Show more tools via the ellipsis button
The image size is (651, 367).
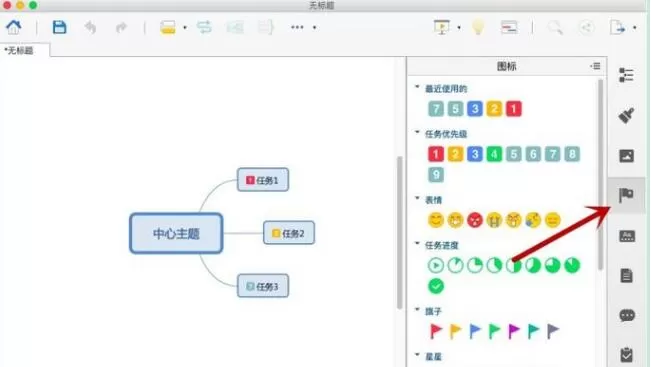297,27
